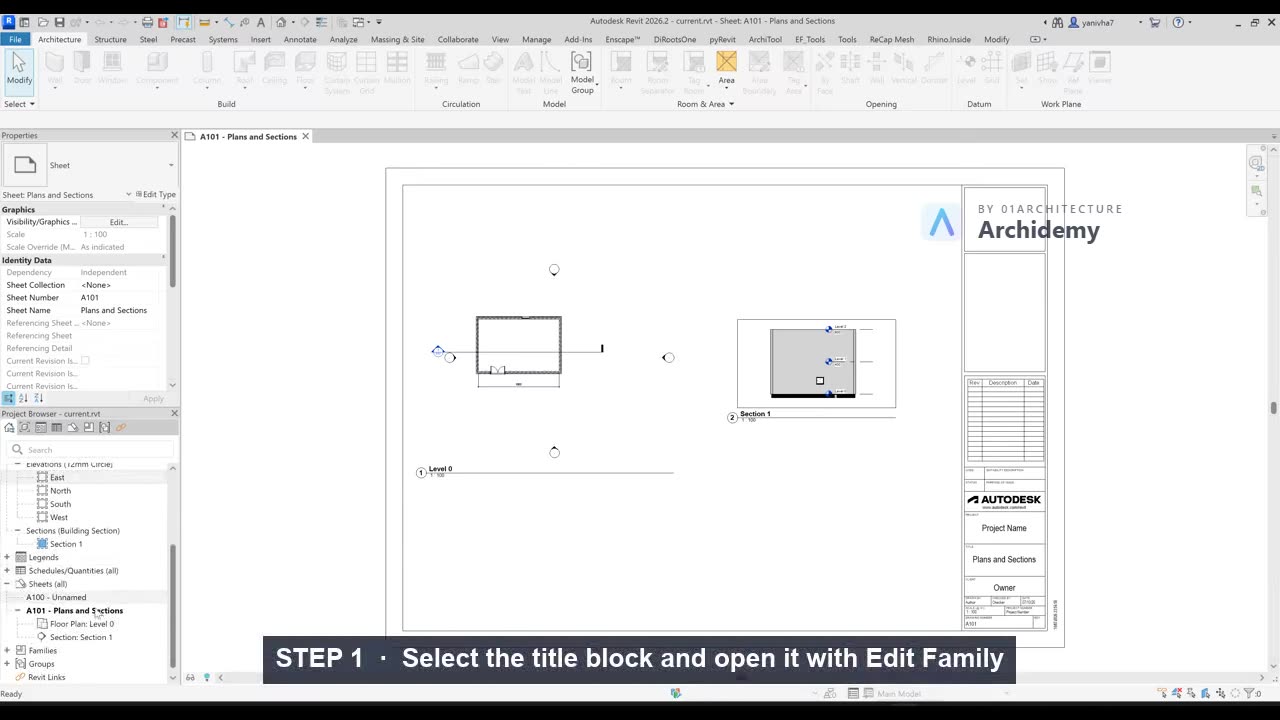
Task: Click the Project Browser Search field
Action: 90,450
